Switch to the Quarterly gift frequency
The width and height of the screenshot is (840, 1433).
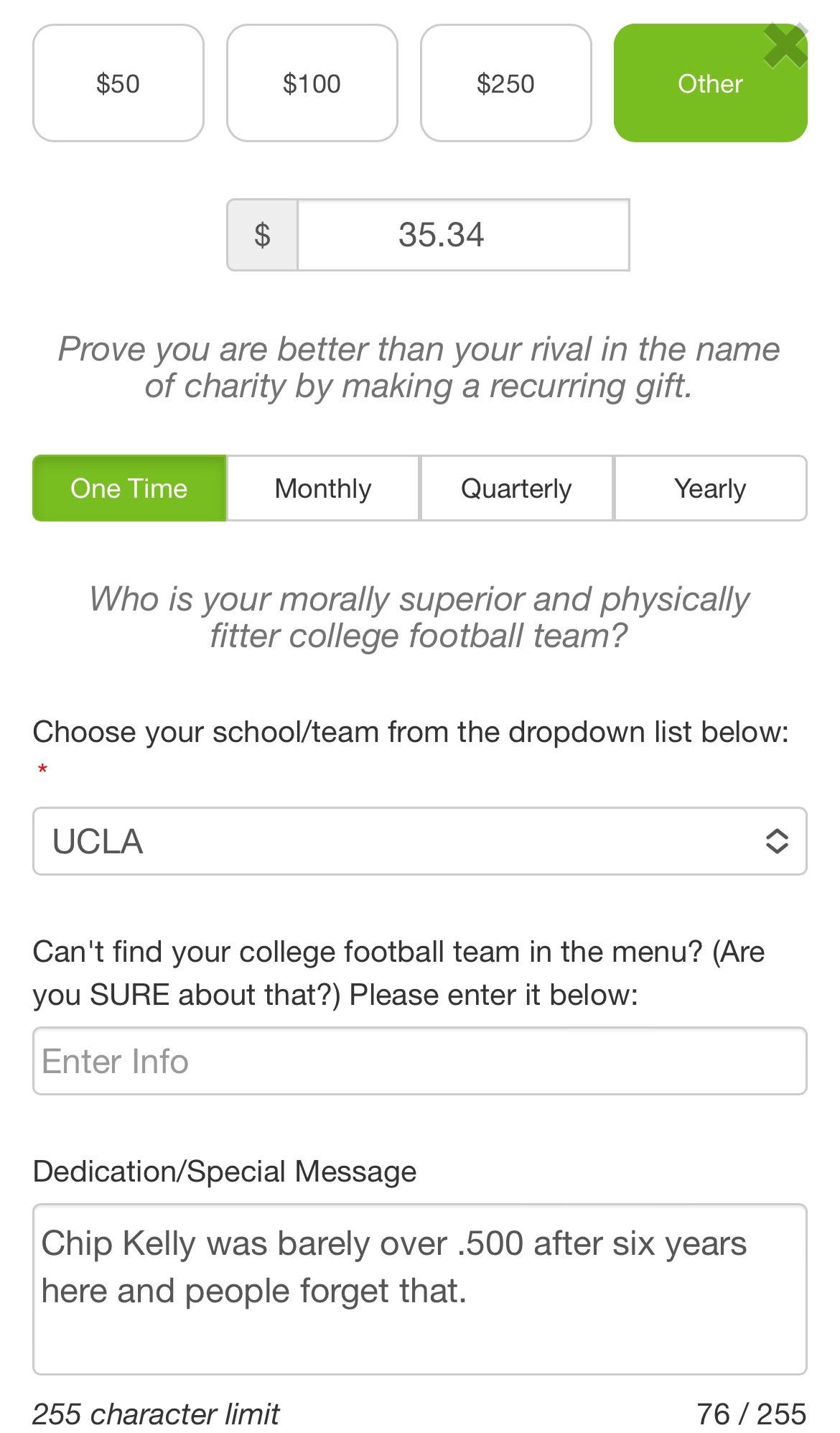(516, 488)
